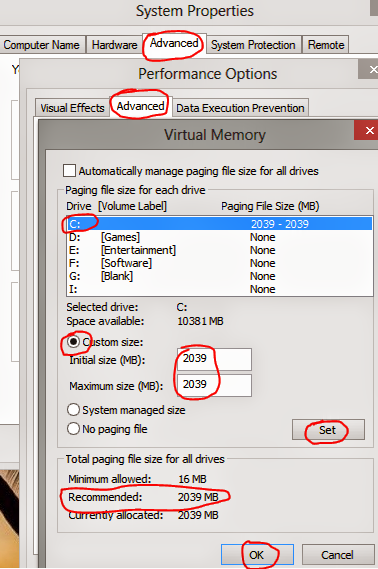Select drive F: [Software] row
Screen dimensions: 378x569
click(220, 263)
